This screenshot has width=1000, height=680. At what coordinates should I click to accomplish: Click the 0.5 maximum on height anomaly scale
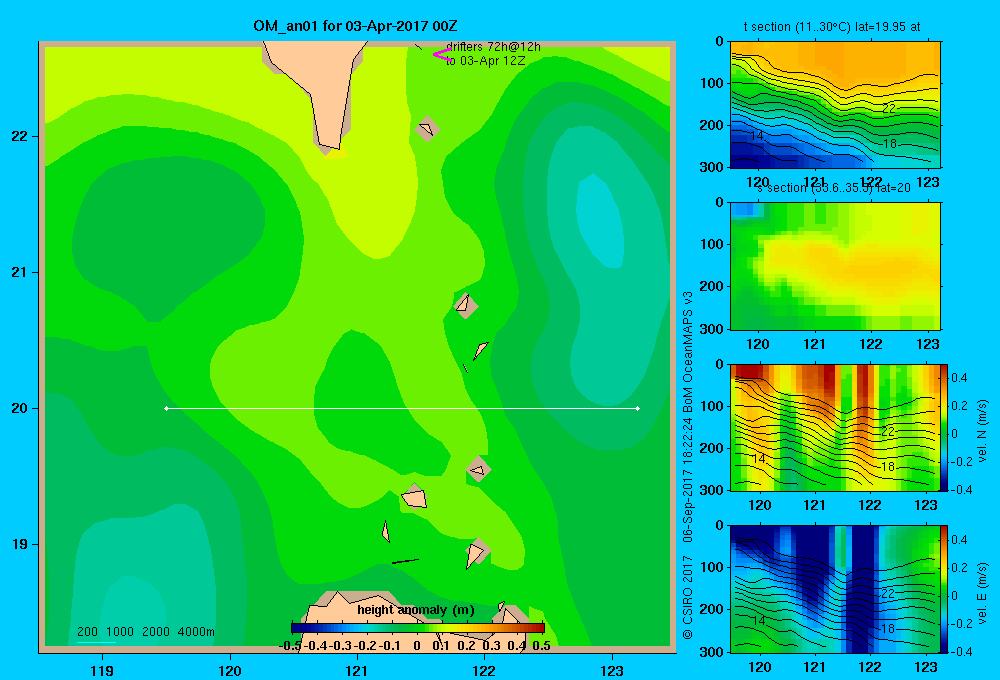coord(541,646)
